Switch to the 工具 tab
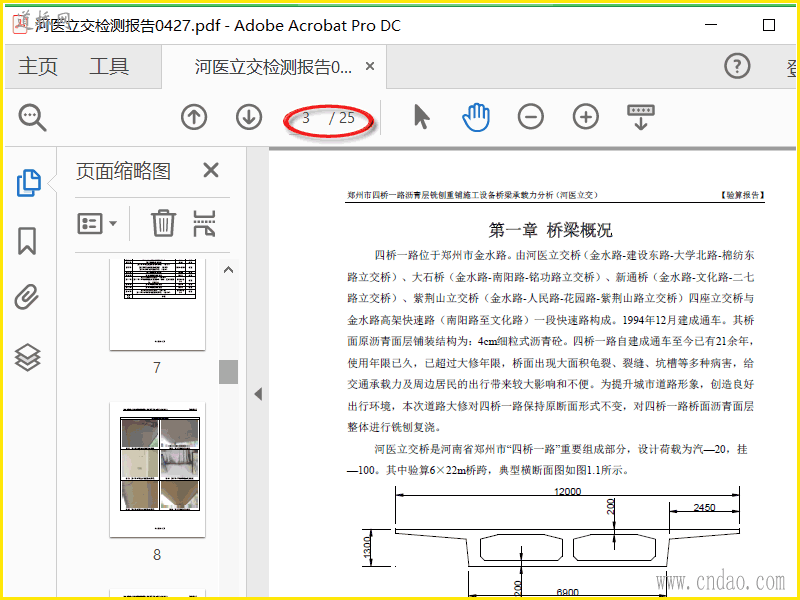This screenshot has height=600, width=800. (x=109, y=66)
